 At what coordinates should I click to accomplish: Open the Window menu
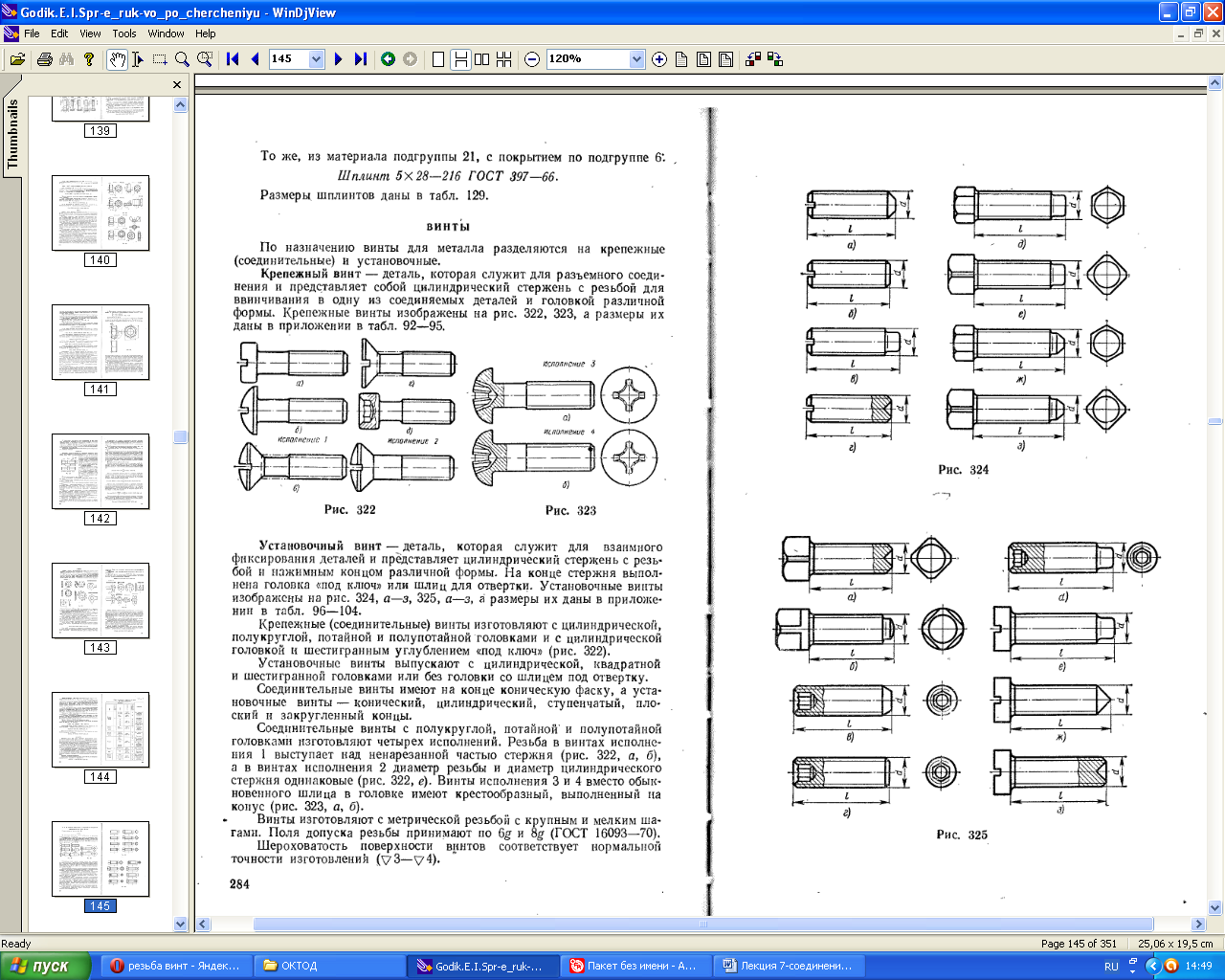pyautogui.click(x=166, y=33)
